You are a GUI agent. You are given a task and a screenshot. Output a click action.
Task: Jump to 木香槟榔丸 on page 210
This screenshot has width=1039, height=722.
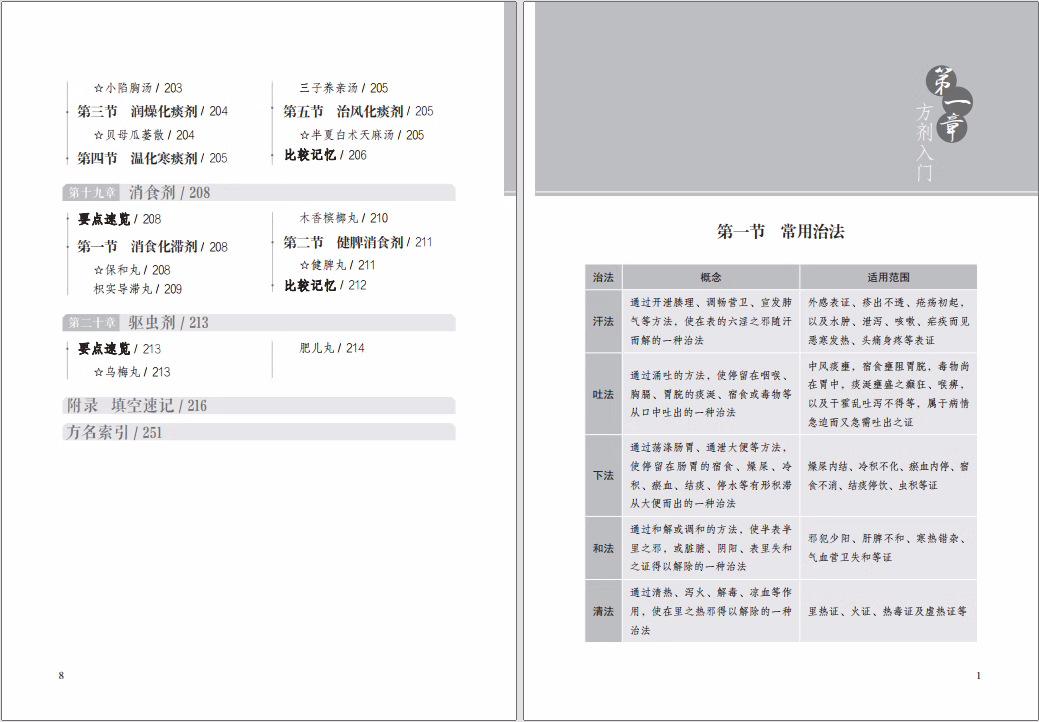point(344,218)
